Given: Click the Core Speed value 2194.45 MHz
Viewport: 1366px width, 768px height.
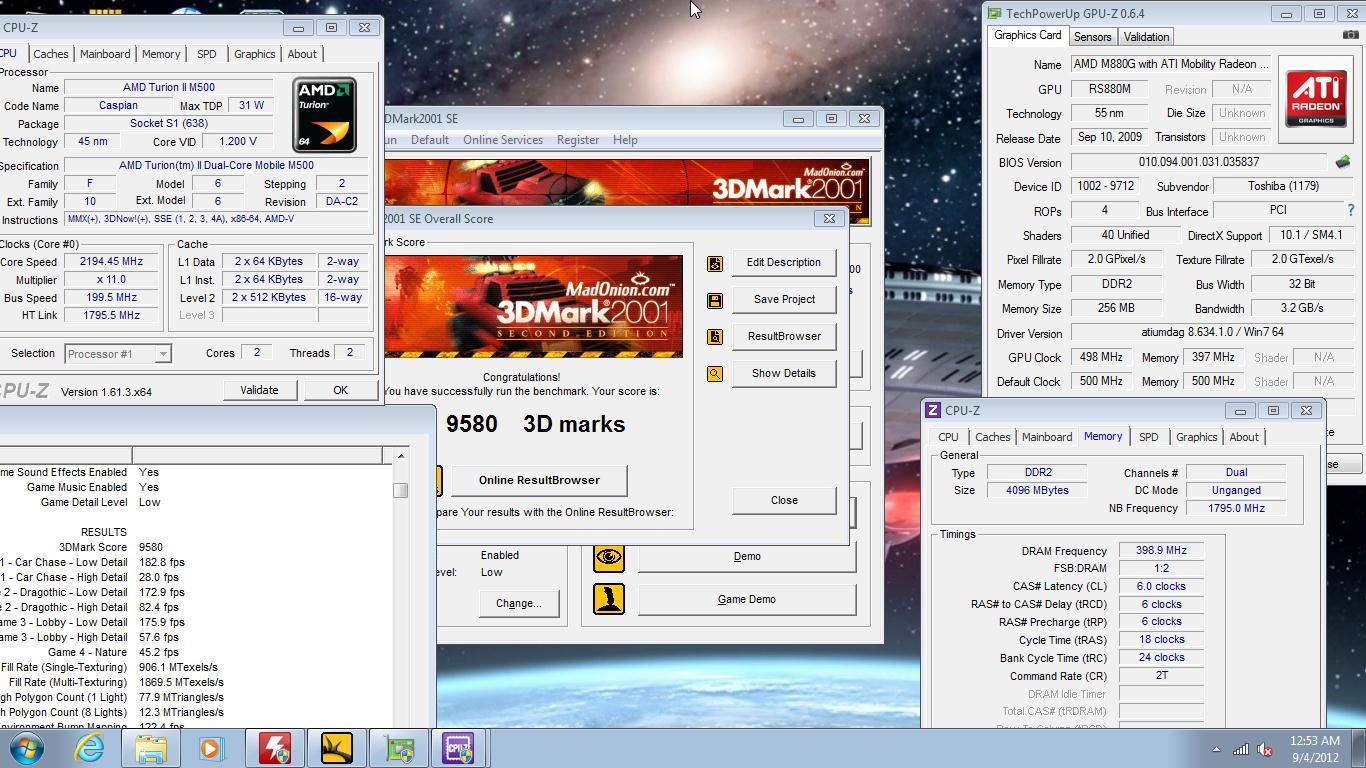Looking at the screenshot, I should [111, 261].
